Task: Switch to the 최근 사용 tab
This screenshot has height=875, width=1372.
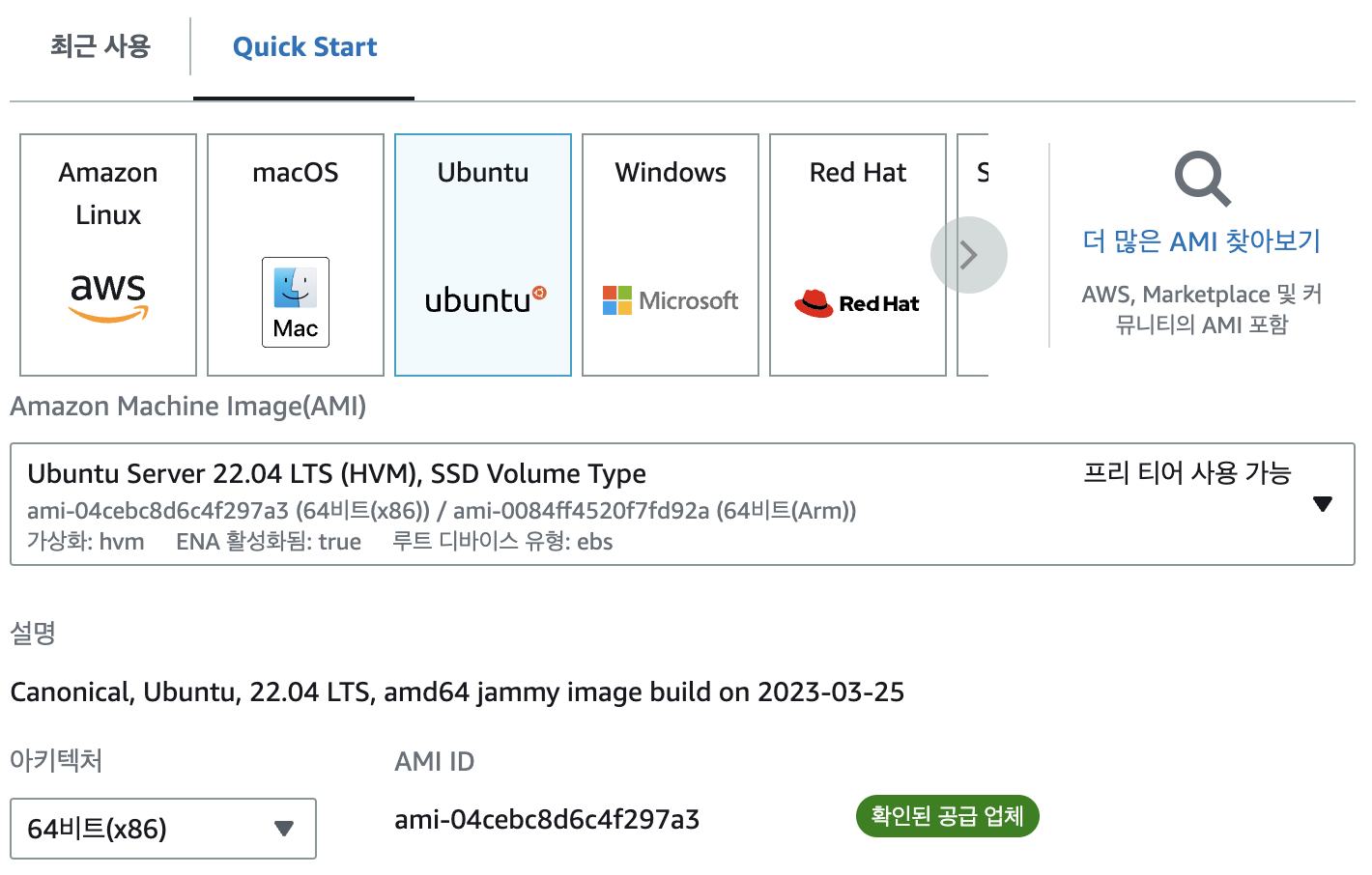Action: pyautogui.click(x=100, y=46)
